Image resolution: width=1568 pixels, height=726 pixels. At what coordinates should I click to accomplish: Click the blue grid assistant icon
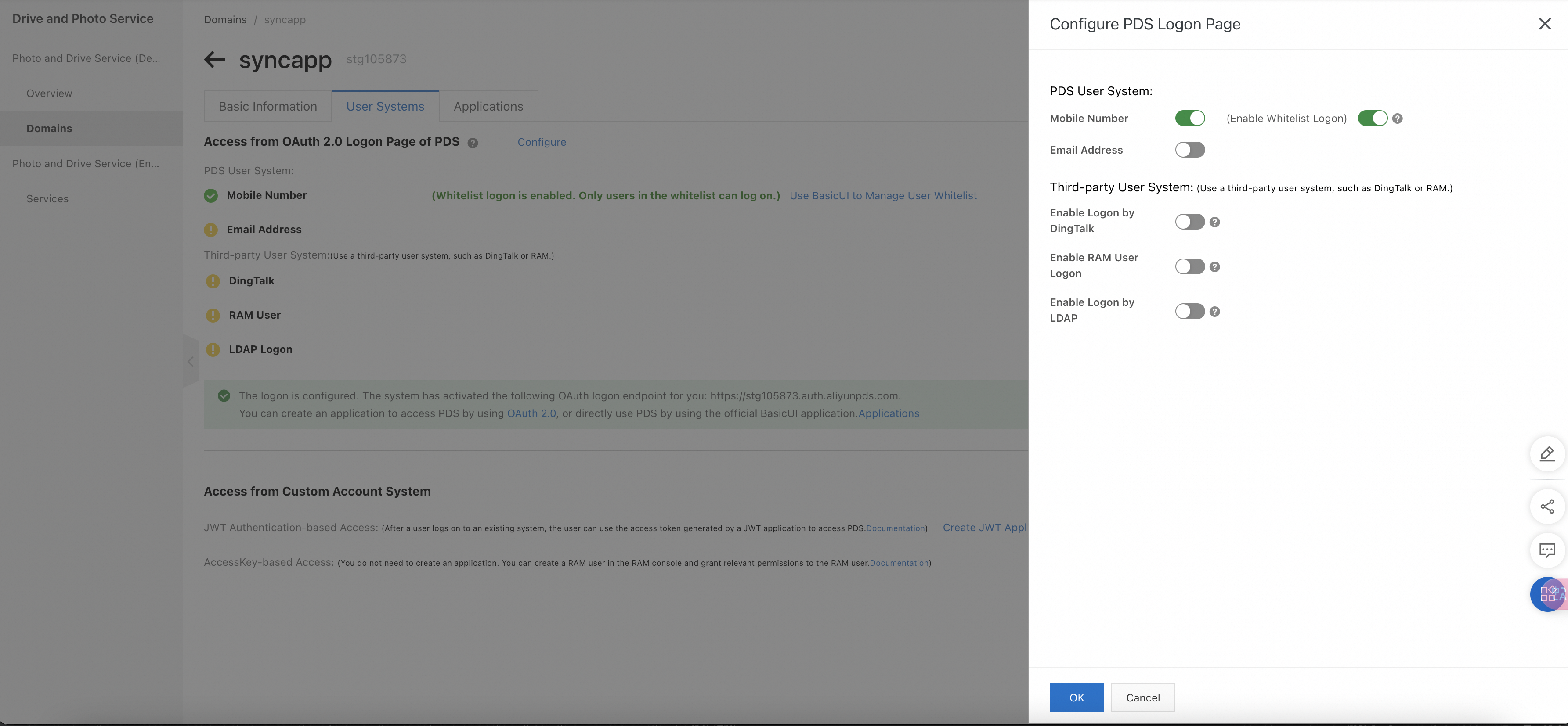point(1546,594)
